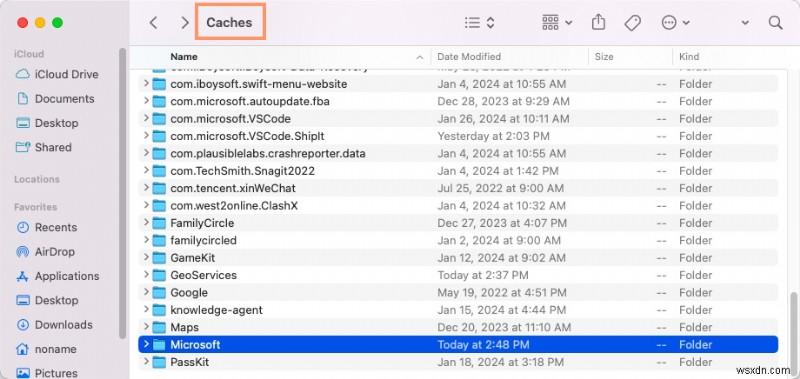
Task: Open the Shared sidebar item
Action: [44, 147]
